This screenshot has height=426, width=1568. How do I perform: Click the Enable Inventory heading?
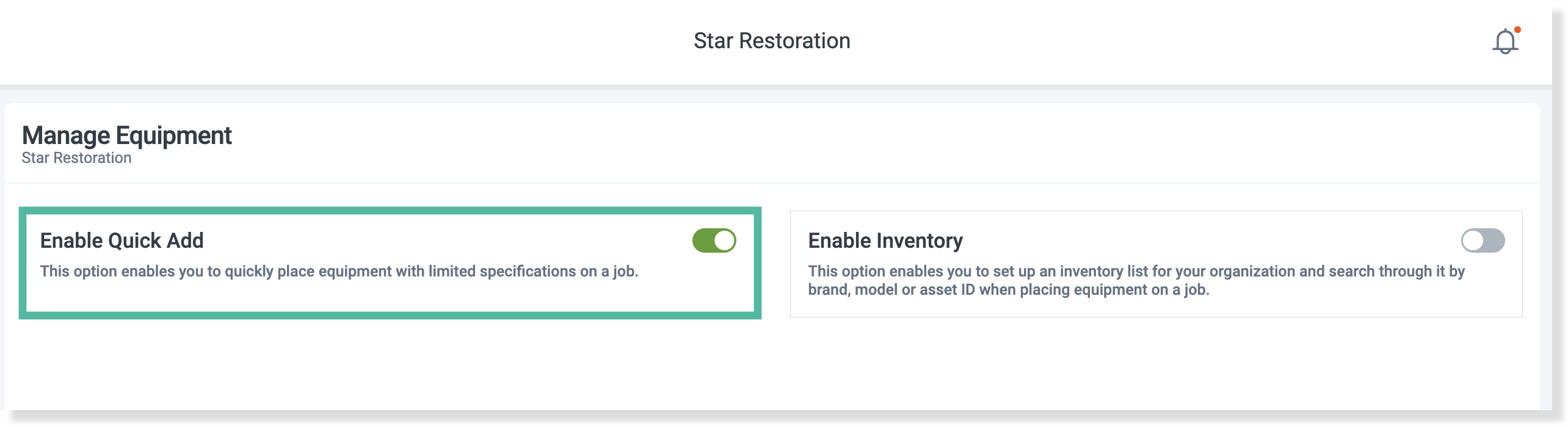[885, 240]
